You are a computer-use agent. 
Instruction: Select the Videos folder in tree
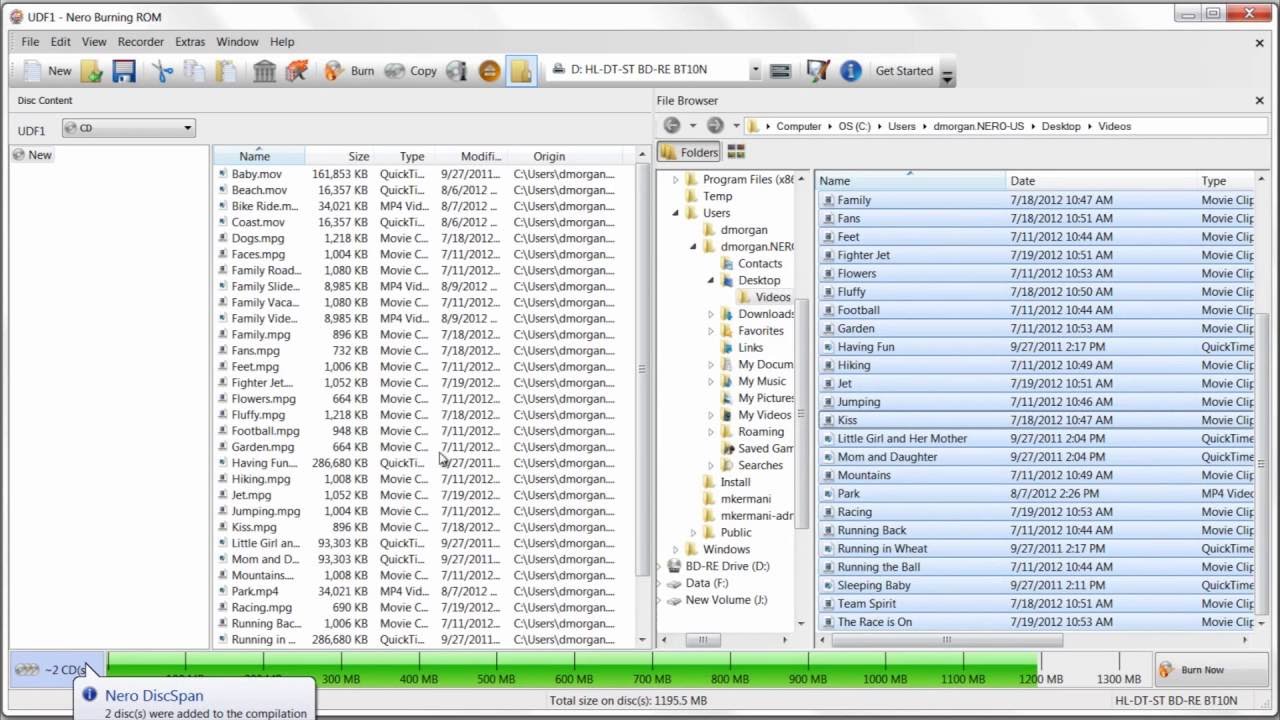(772, 297)
